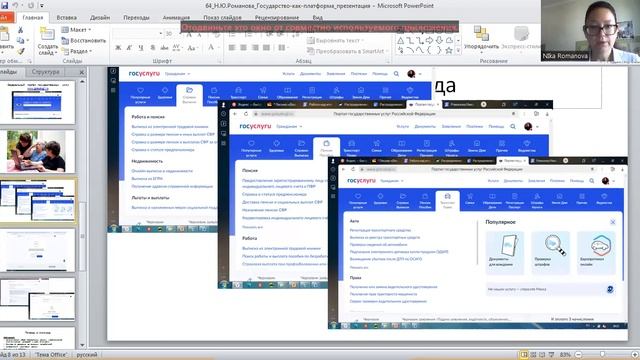The width and height of the screenshot is (640, 360).
Task: Open the Макет layout dropdown
Action: 76,30
